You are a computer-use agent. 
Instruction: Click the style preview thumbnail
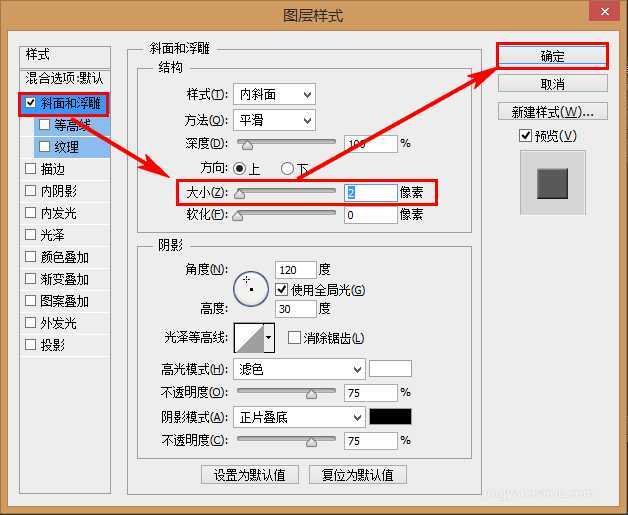(551, 183)
